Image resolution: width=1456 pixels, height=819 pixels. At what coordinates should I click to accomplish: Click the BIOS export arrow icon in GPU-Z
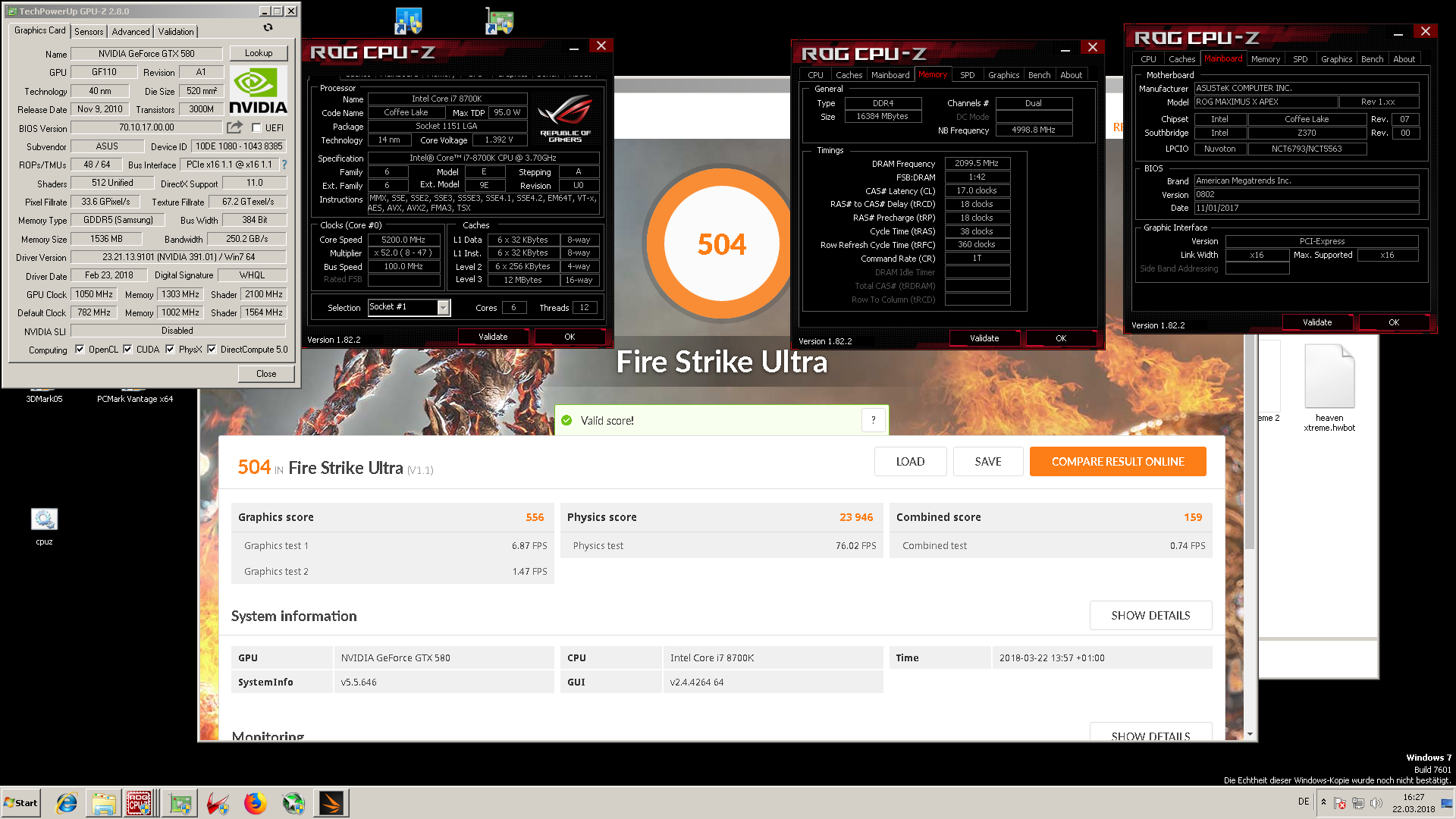pyautogui.click(x=235, y=127)
